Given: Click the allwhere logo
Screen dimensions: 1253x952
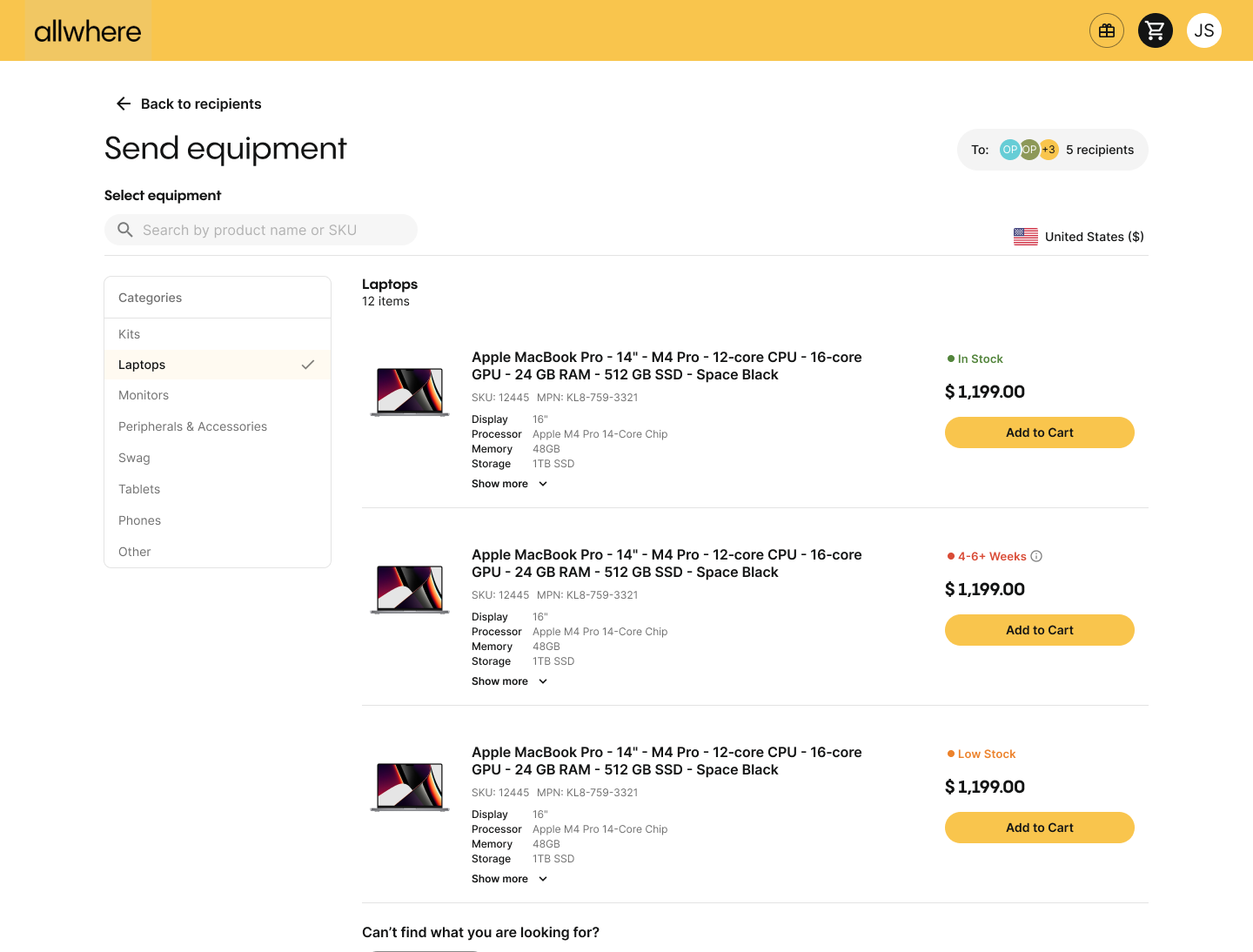Looking at the screenshot, I should pos(88,31).
